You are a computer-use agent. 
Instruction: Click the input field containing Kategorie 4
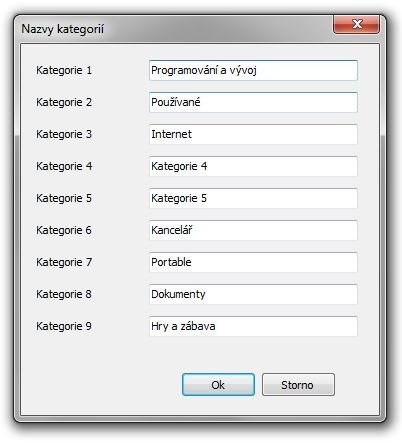click(x=253, y=166)
